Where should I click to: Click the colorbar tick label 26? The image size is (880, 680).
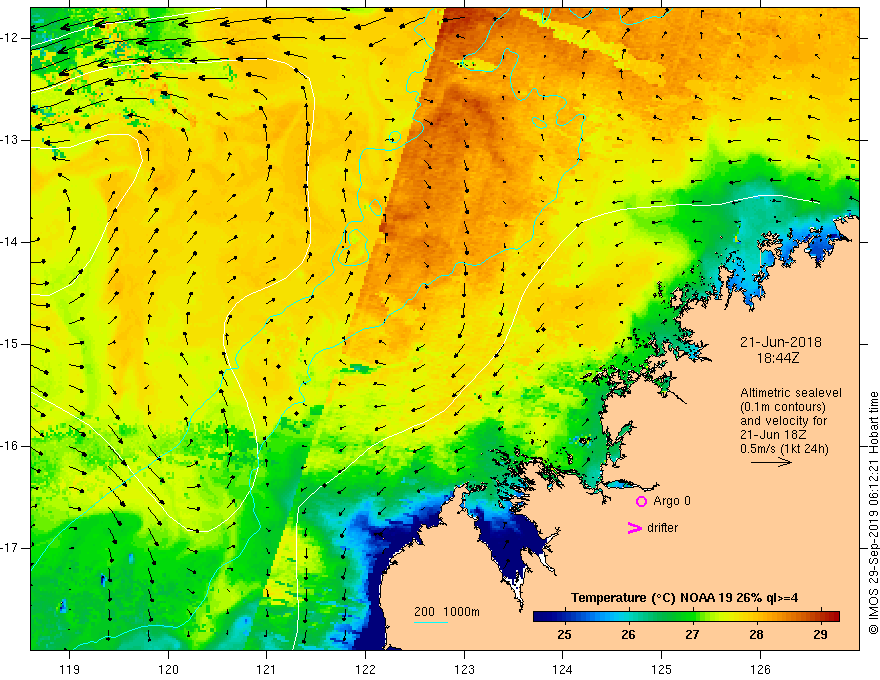tap(629, 635)
